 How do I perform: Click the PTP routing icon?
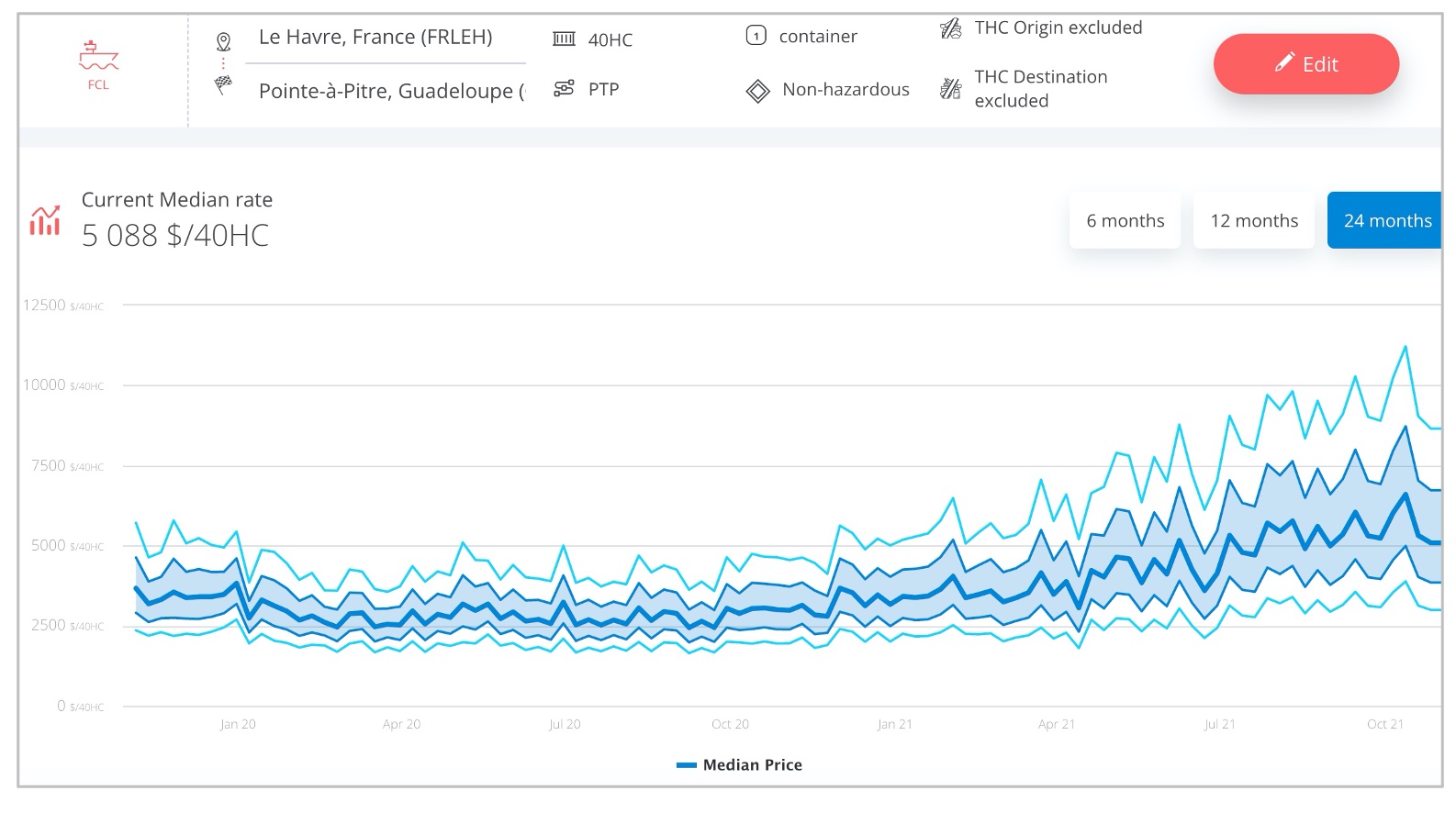pyautogui.click(x=564, y=88)
